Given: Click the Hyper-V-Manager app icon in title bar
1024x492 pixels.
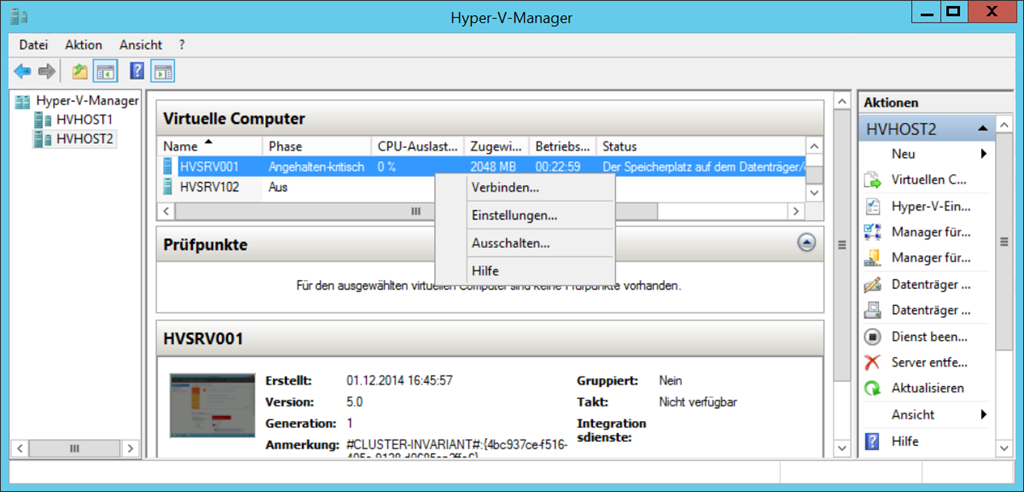Looking at the screenshot, I should tap(18, 16).
